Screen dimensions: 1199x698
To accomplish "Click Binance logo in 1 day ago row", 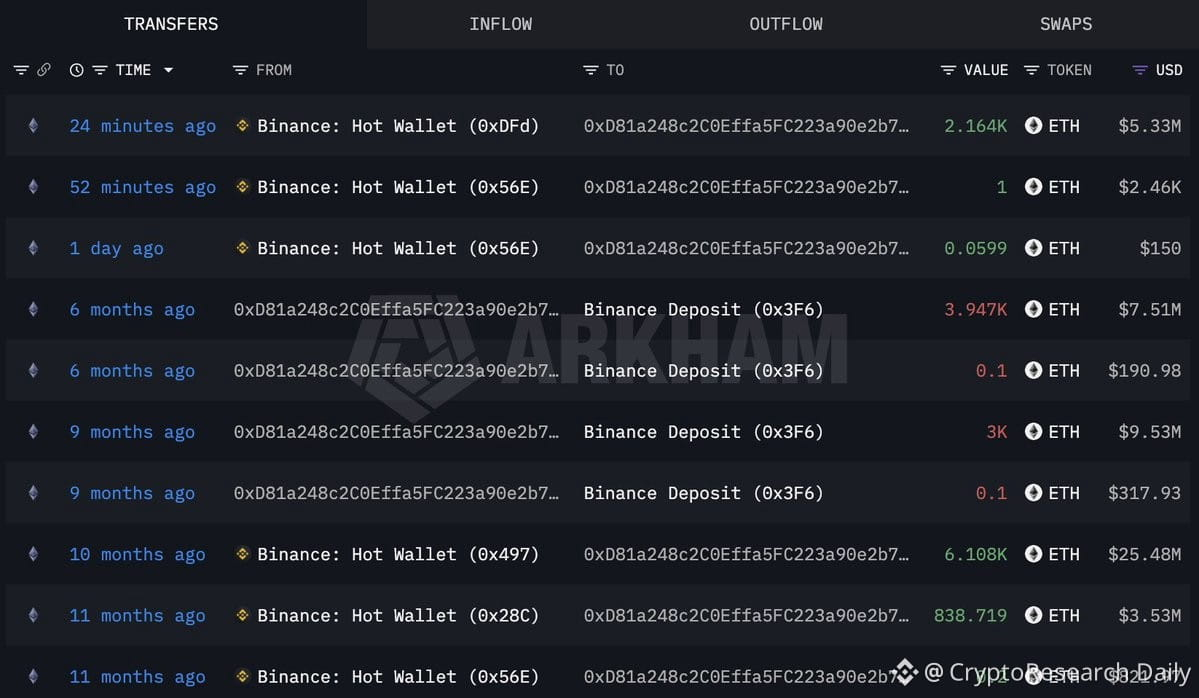I will 242,248.
